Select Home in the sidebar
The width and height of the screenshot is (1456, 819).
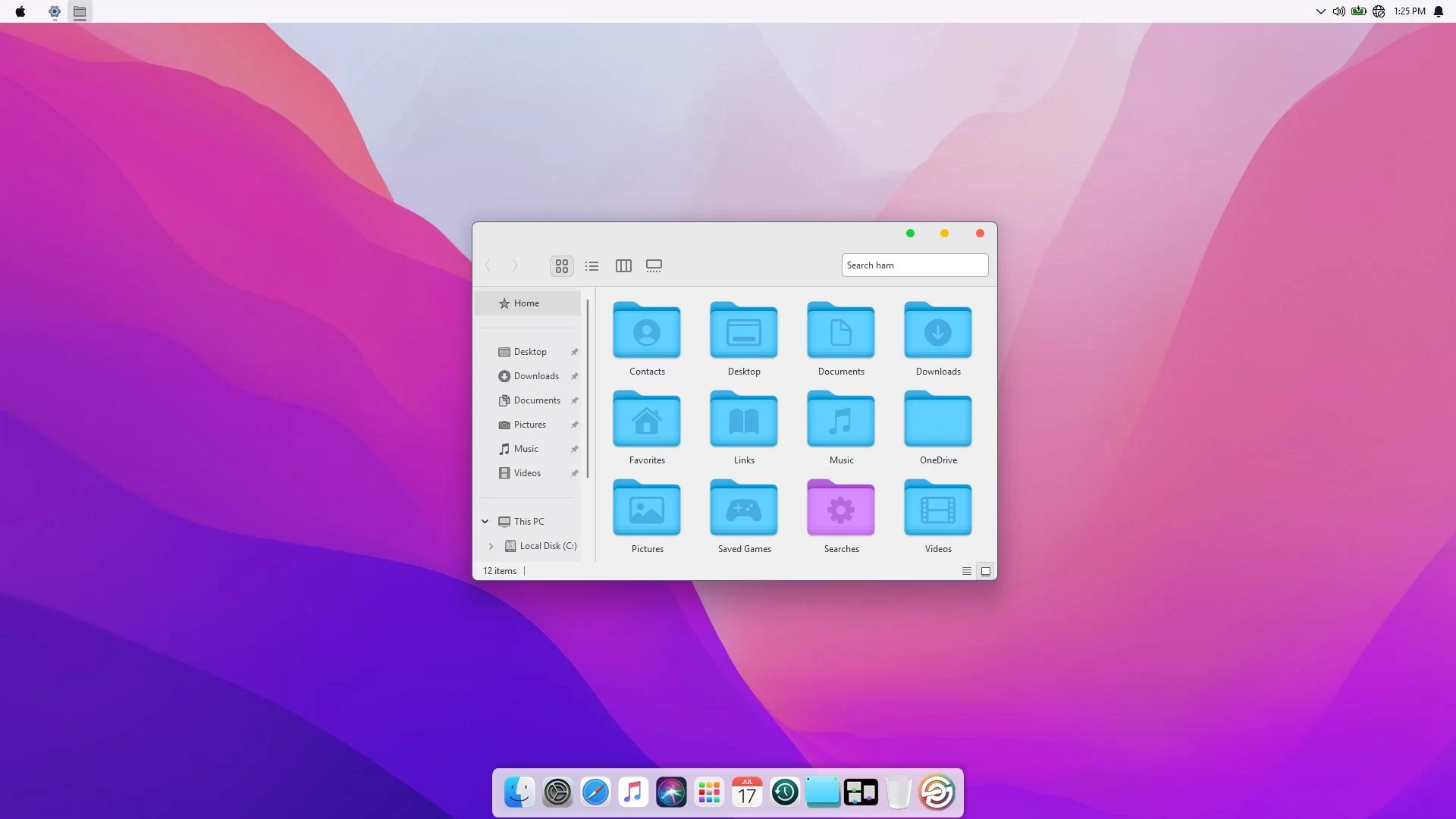pos(527,303)
